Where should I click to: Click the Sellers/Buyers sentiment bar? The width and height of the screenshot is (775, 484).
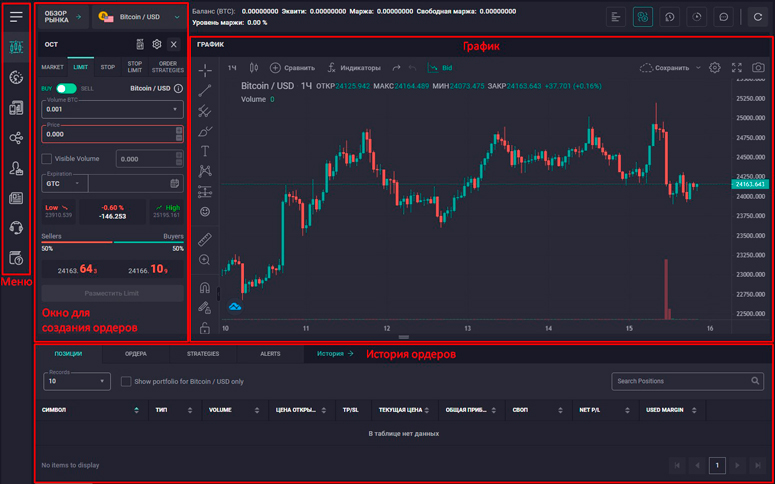coord(112,242)
